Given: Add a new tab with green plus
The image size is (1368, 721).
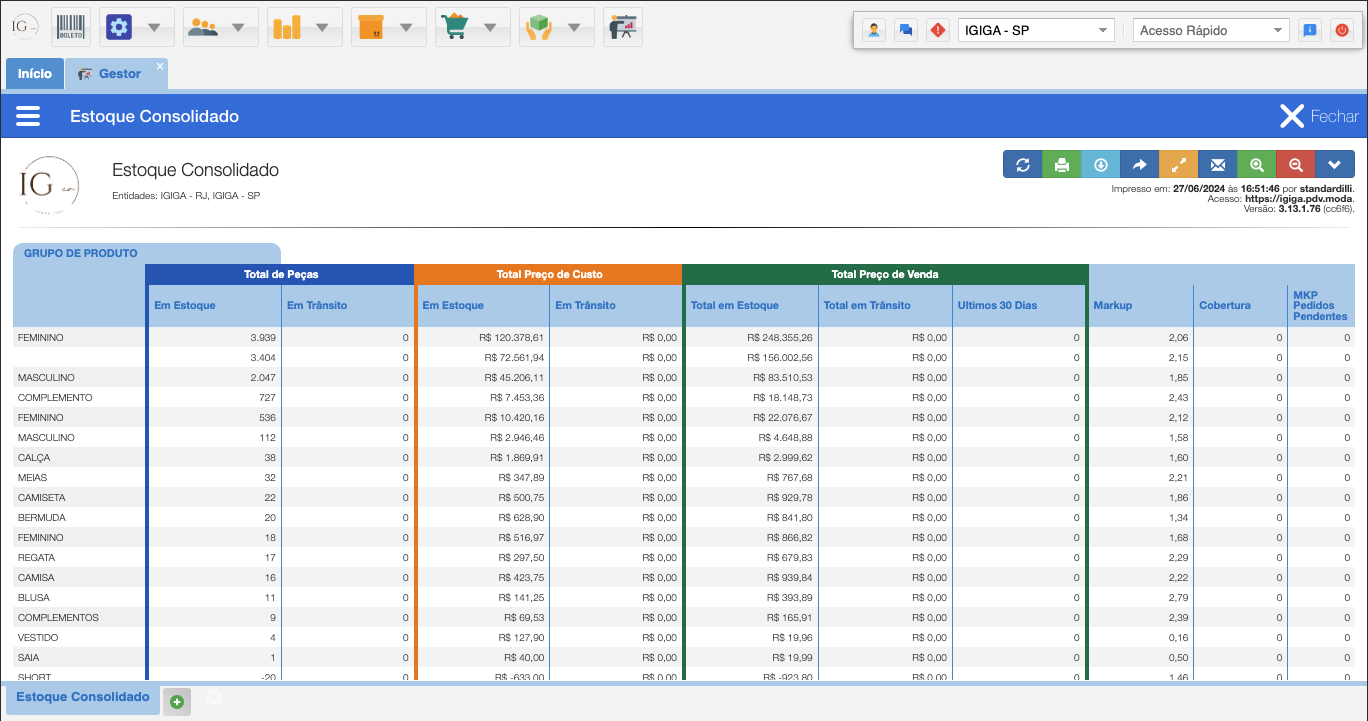Looking at the screenshot, I should tap(176, 702).
